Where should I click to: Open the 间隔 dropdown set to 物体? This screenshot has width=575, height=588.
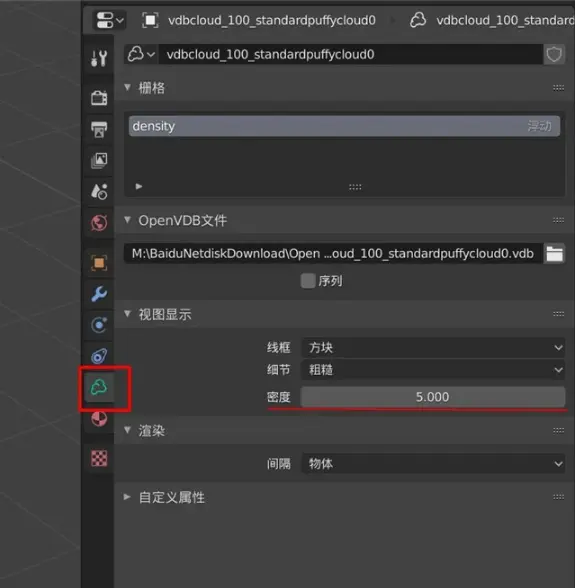433,464
